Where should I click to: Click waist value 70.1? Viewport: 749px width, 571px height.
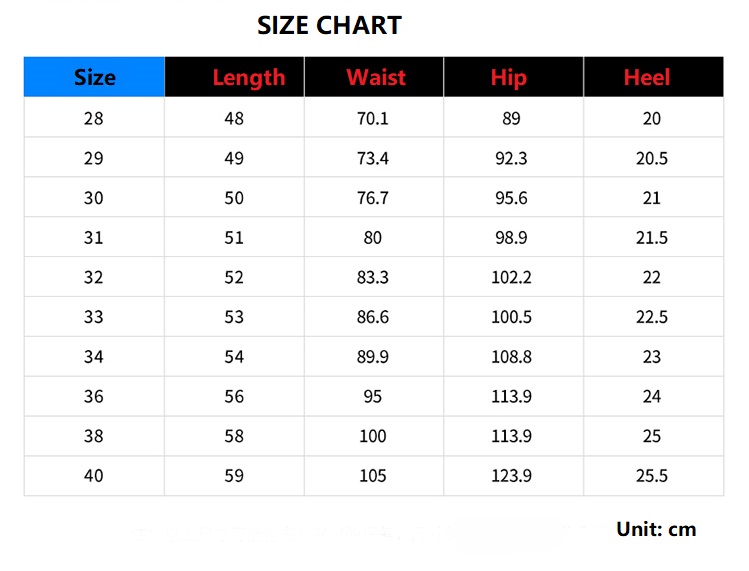click(373, 118)
